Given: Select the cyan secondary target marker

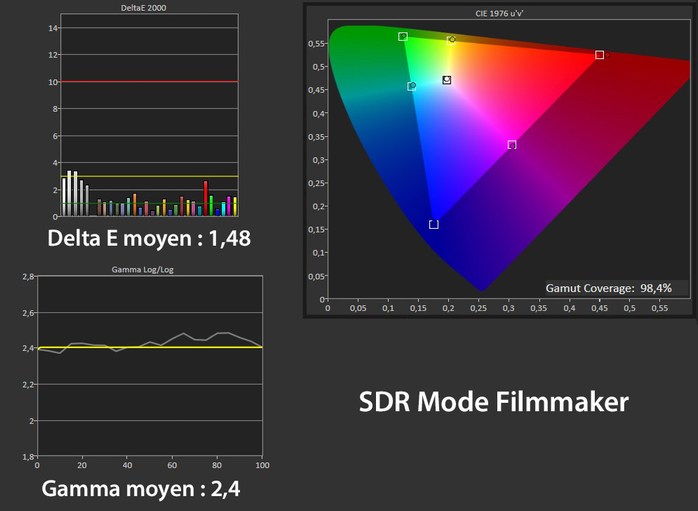Looking at the screenshot, I should (411, 87).
